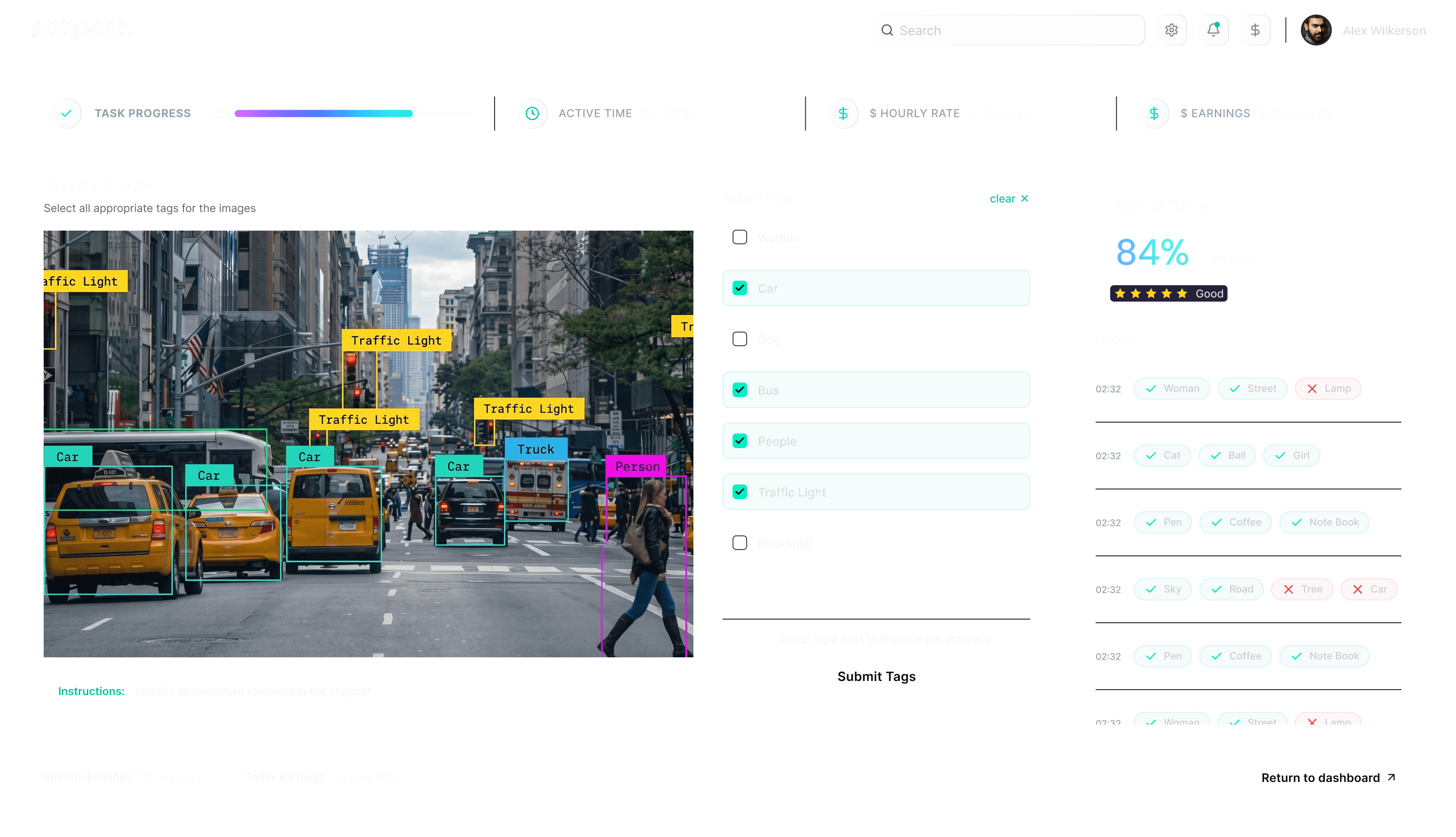
Task: Open the notifications bell icon
Action: tap(1213, 30)
